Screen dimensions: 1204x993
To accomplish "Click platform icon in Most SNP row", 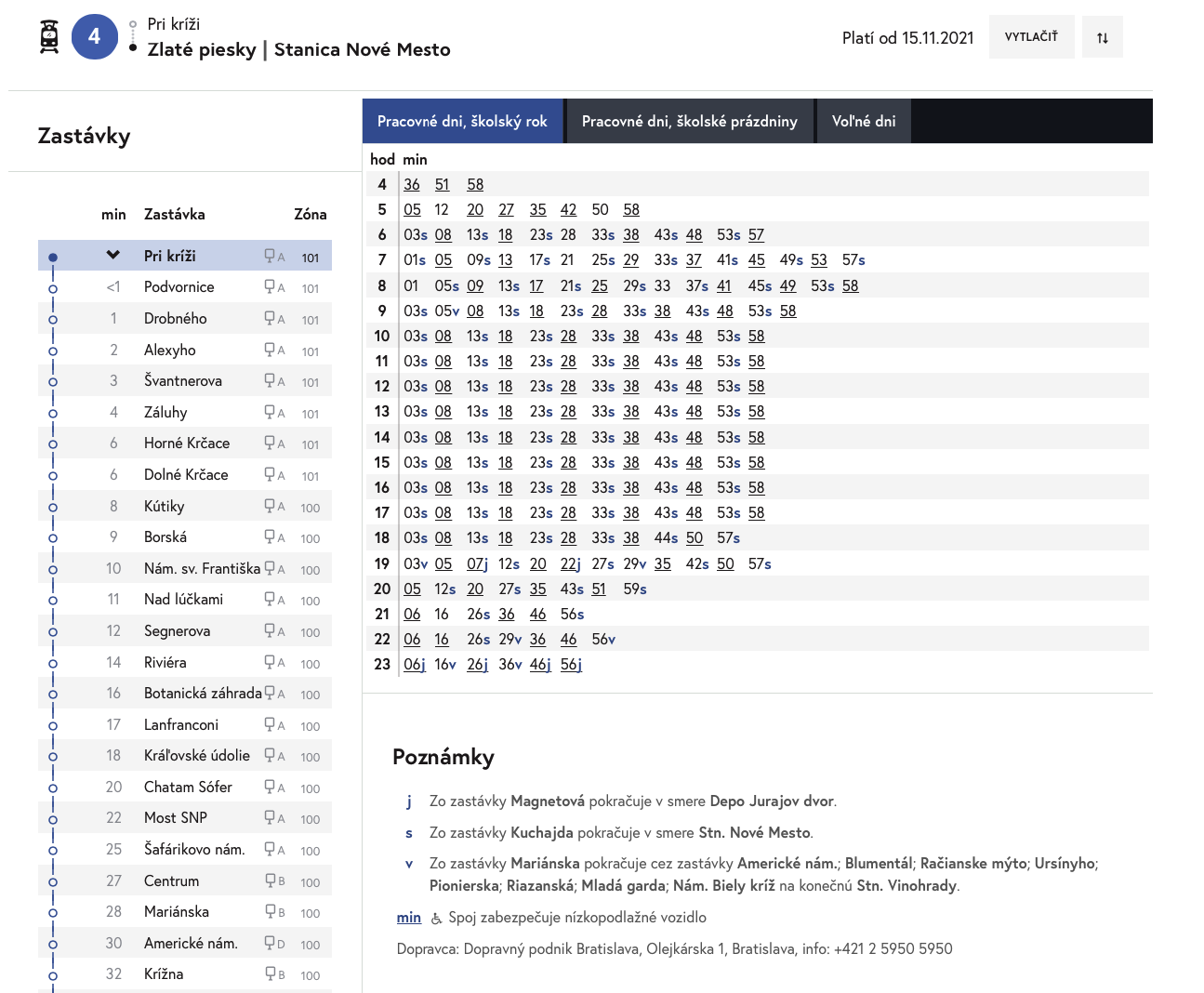I will [270, 817].
